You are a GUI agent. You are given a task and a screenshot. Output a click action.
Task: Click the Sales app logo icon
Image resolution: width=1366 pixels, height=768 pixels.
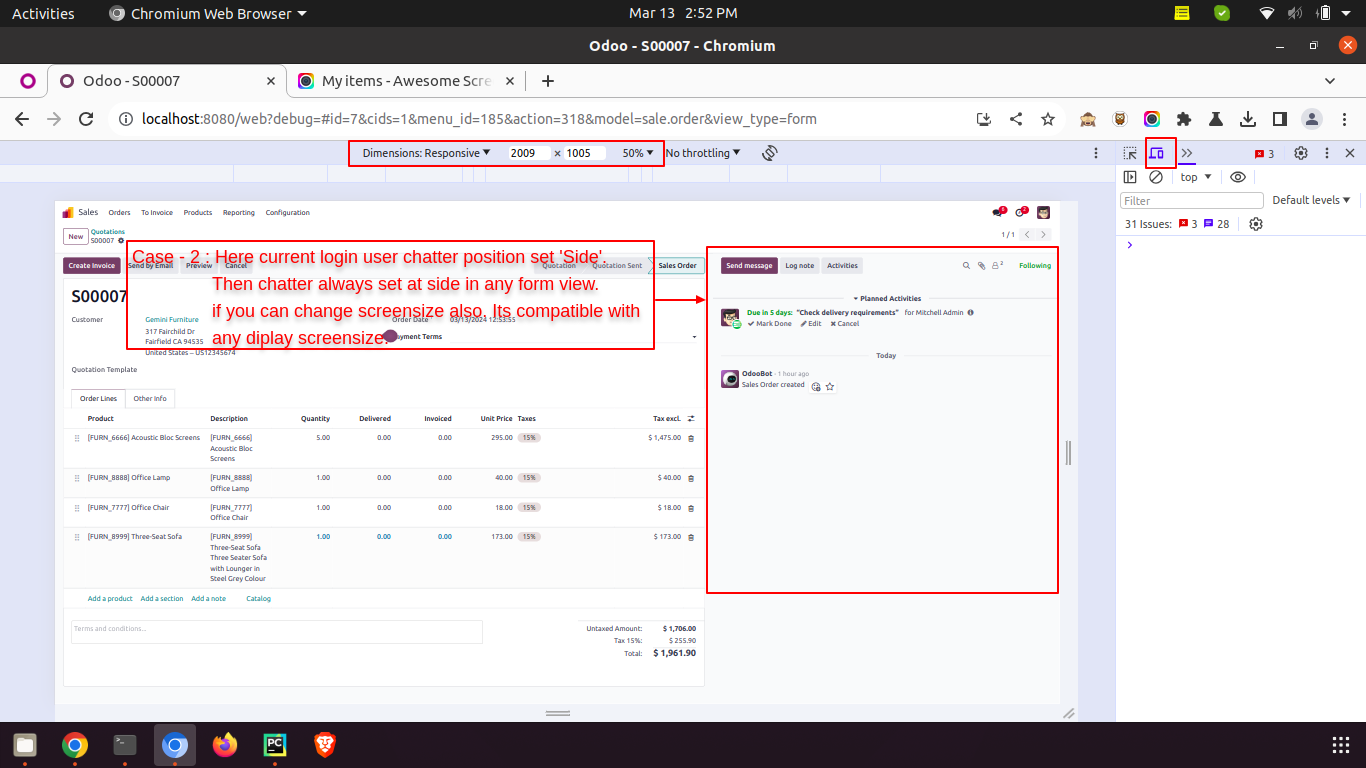click(x=68, y=212)
